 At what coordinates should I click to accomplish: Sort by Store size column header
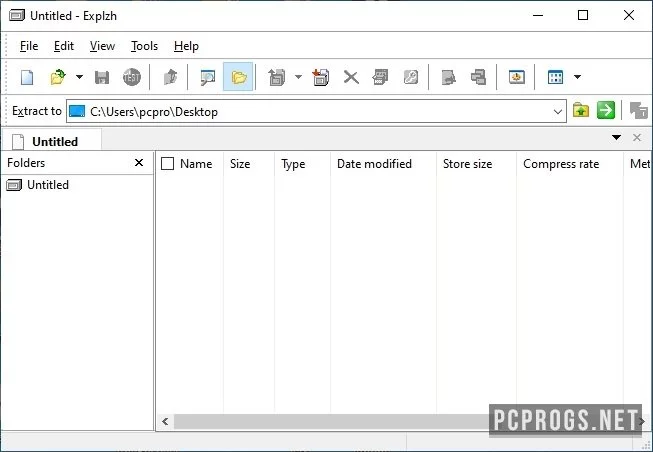click(476, 164)
